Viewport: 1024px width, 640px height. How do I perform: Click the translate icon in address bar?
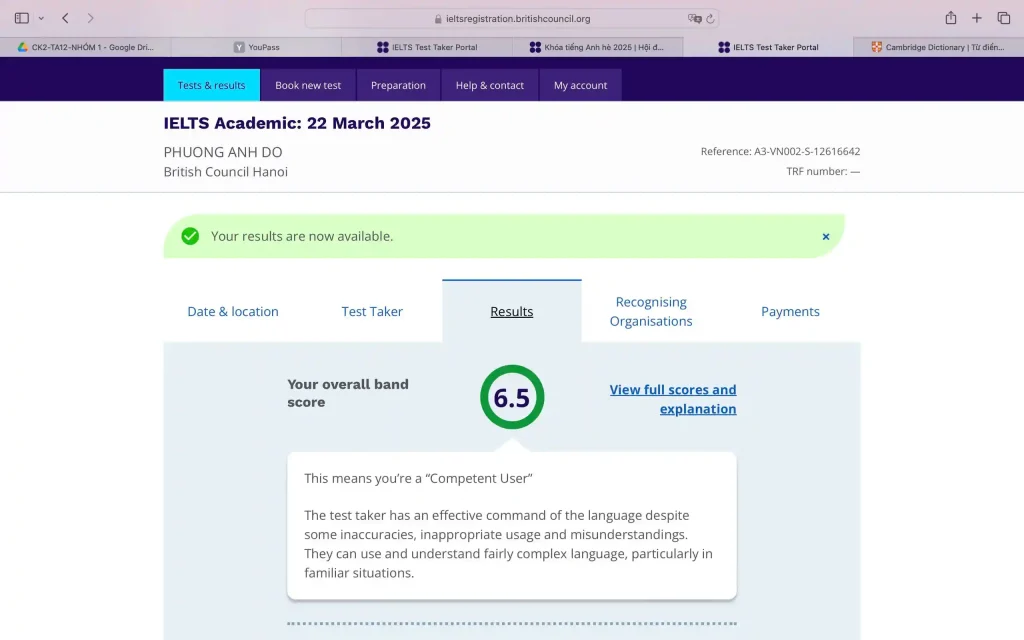(694, 18)
